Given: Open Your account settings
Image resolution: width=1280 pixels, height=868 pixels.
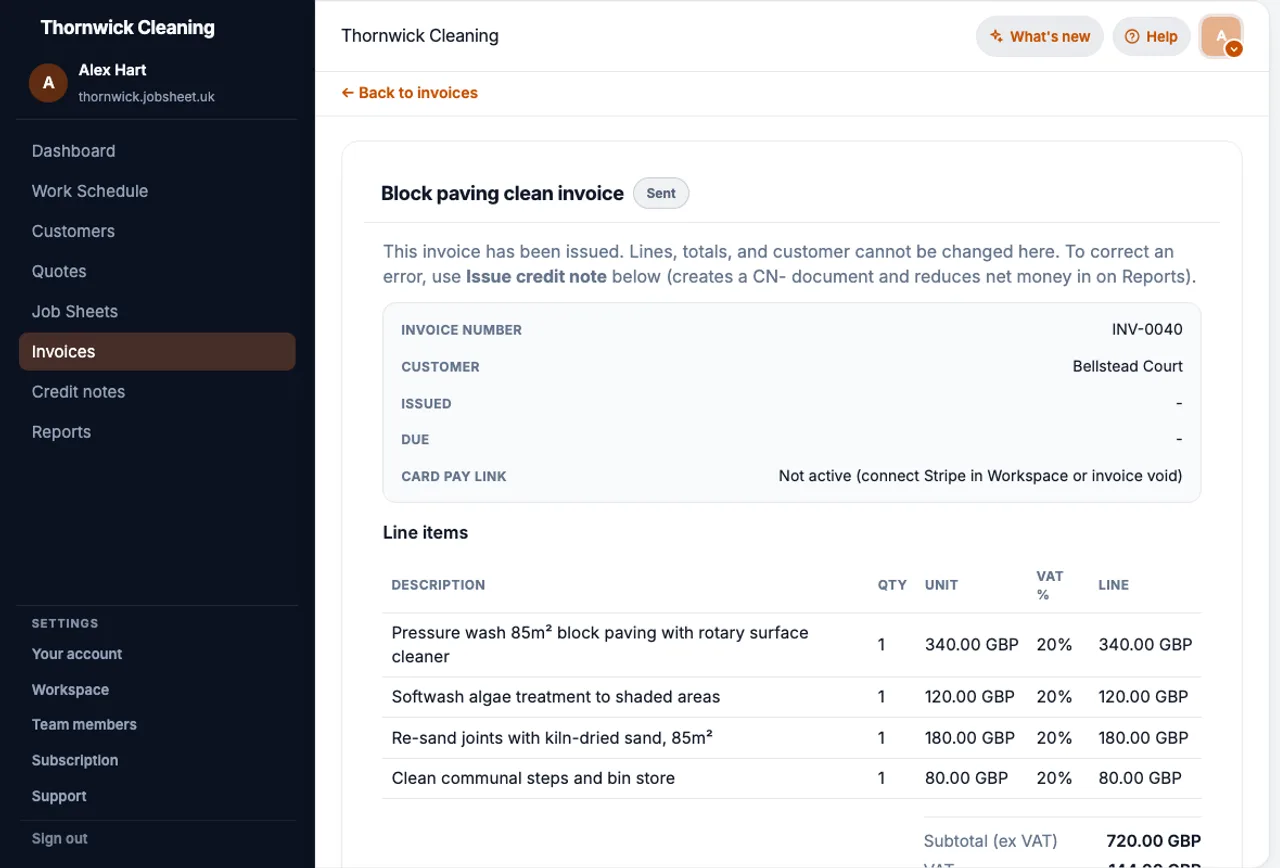Looking at the screenshot, I should click(x=77, y=654).
